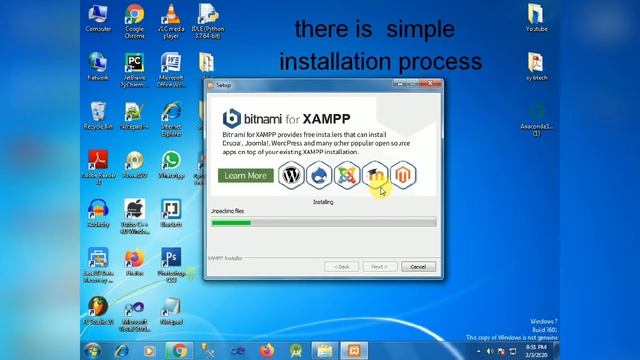640x360 pixels.
Task: Click the Drupal logo icon in Setup window
Action: click(319, 175)
